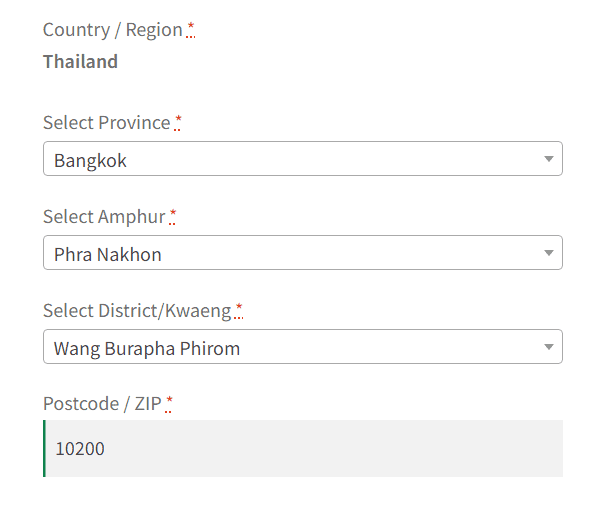Click the arrow on the Phra Nakhon dropdown
This screenshot has height=507, width=602.
548,253
